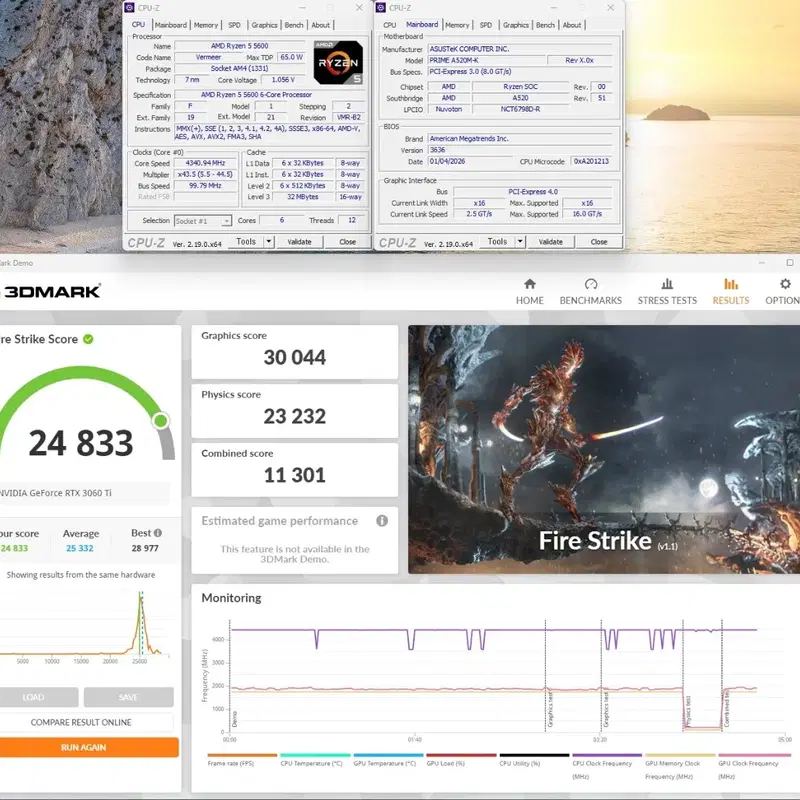Click the green validated checkmark beside Fire Strike Score
Viewport: 800px width, 800px height.
[x=88, y=339]
